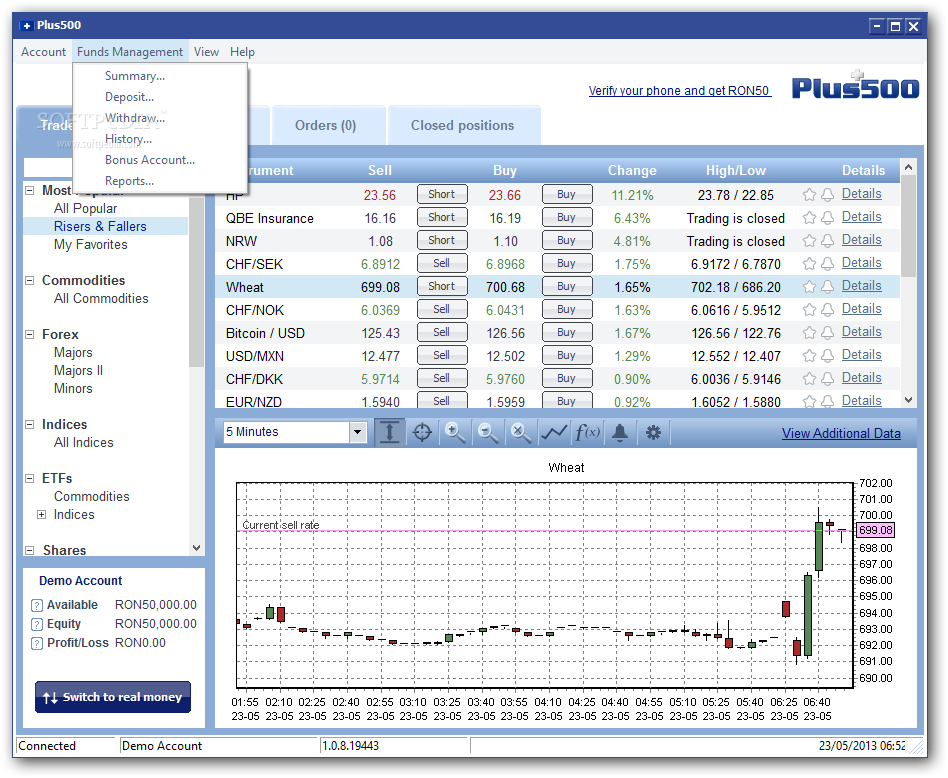Help icon next to Equity
The width and height of the screenshot is (948, 778).
click(x=36, y=624)
